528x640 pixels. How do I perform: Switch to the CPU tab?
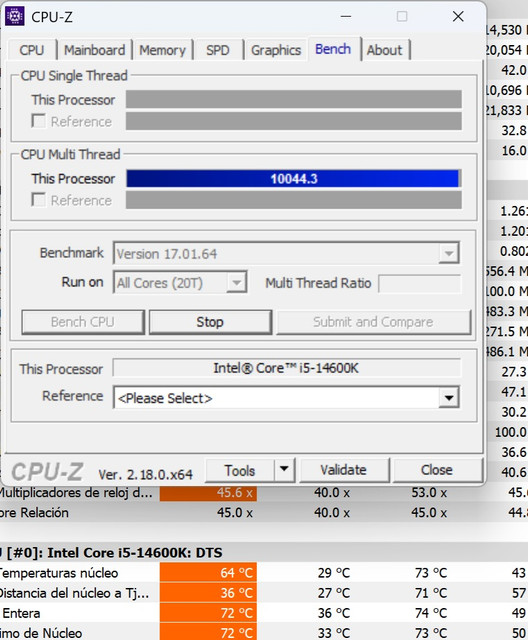click(x=31, y=50)
